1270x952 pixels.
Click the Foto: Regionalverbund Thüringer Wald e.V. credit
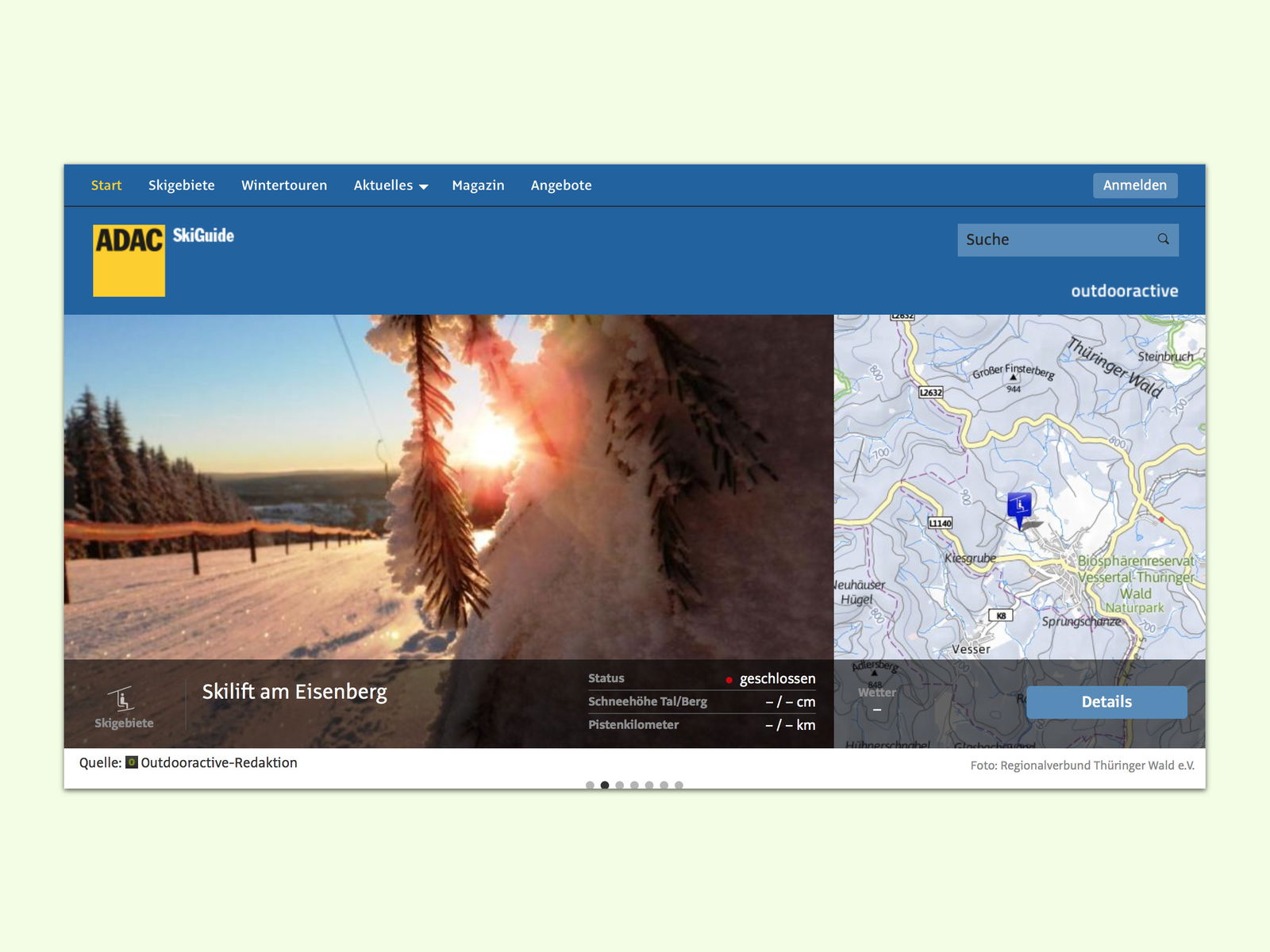point(1083,766)
